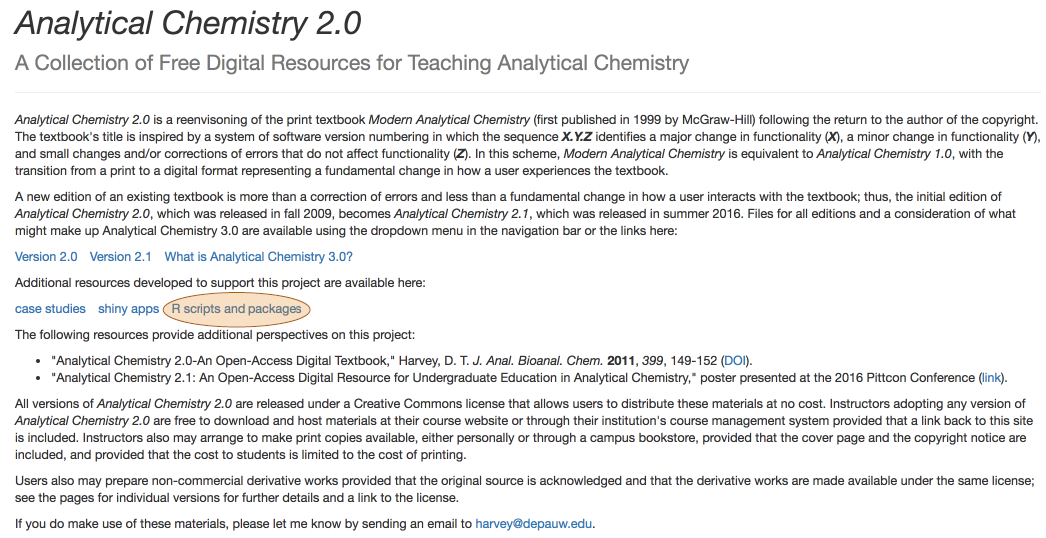Click the "If you do make use" sentence
The height and width of the screenshot is (538, 1046).
point(240,523)
